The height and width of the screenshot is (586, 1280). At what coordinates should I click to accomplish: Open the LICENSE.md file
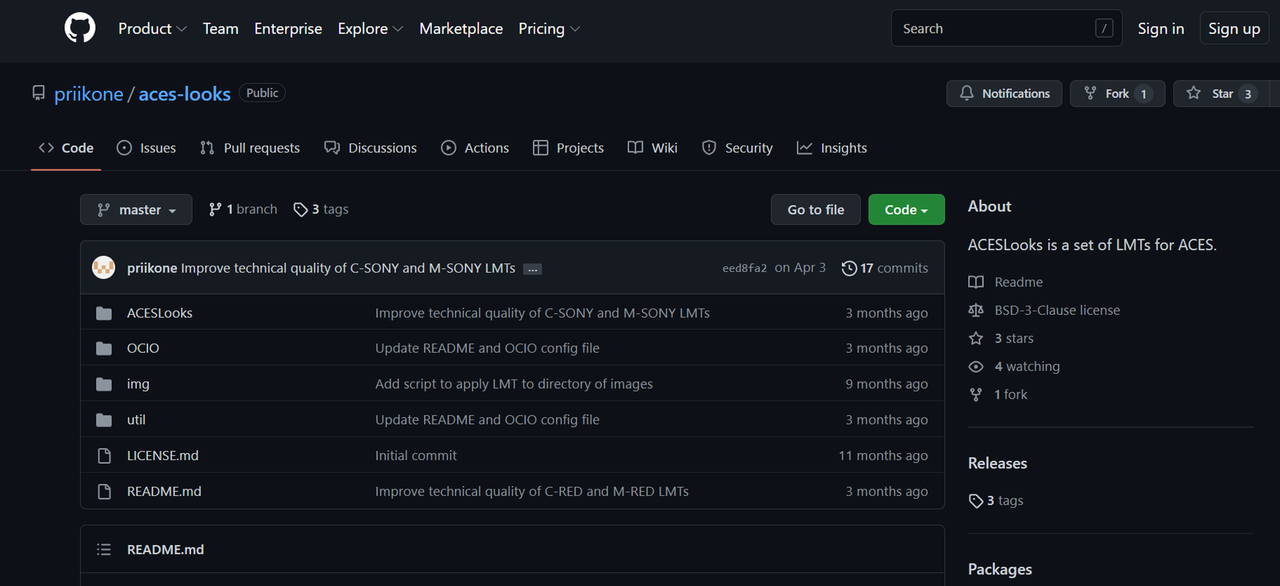tap(163, 455)
